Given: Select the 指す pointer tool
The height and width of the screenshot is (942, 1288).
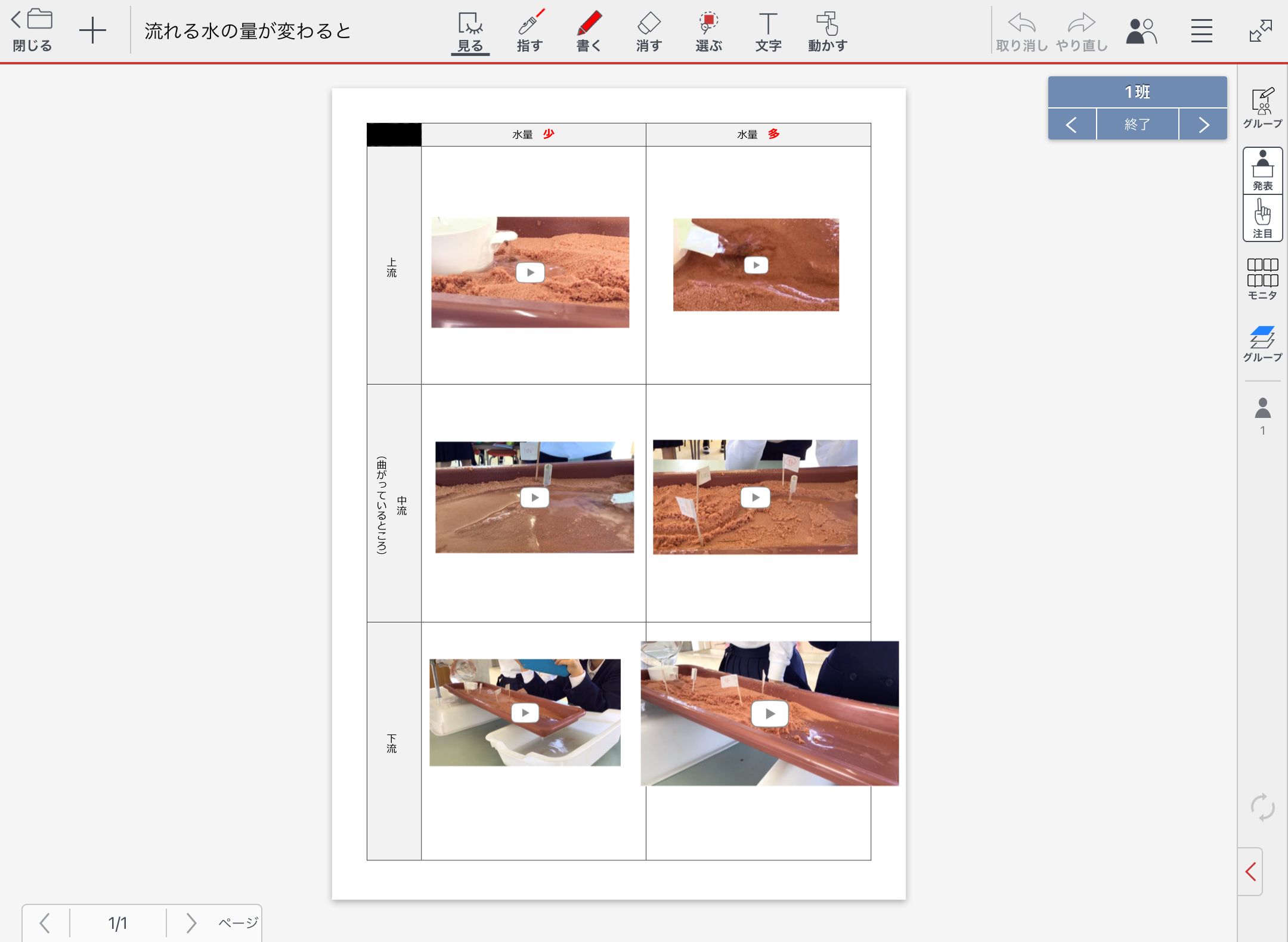Looking at the screenshot, I should (x=530, y=31).
